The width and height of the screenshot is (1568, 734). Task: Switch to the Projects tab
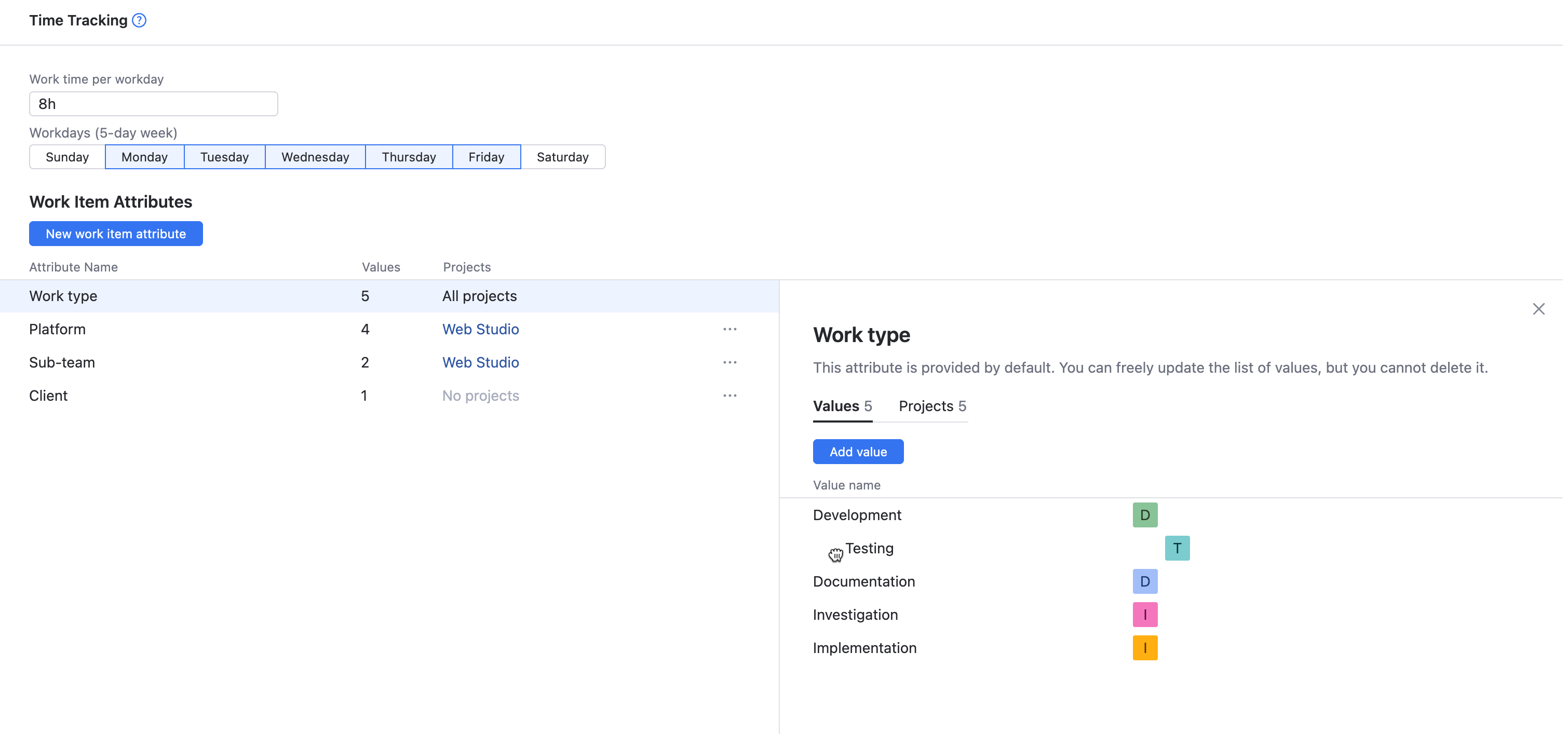(x=931, y=406)
